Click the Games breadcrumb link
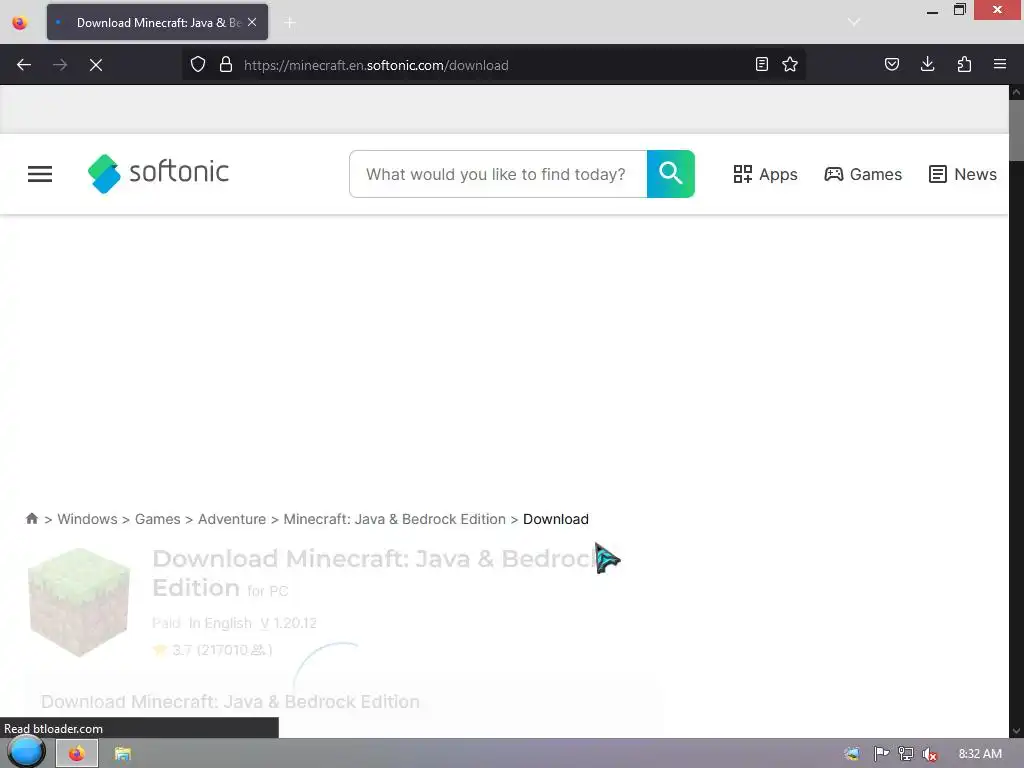The image size is (1024, 768). [157, 519]
